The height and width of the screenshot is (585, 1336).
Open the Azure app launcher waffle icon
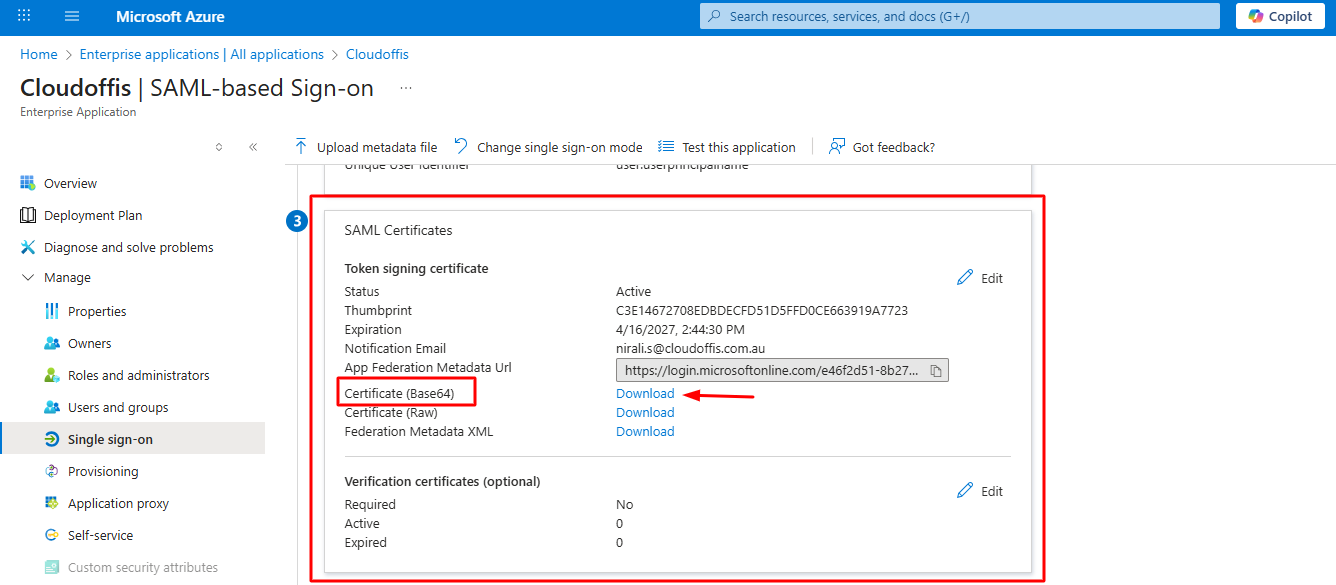click(24, 16)
